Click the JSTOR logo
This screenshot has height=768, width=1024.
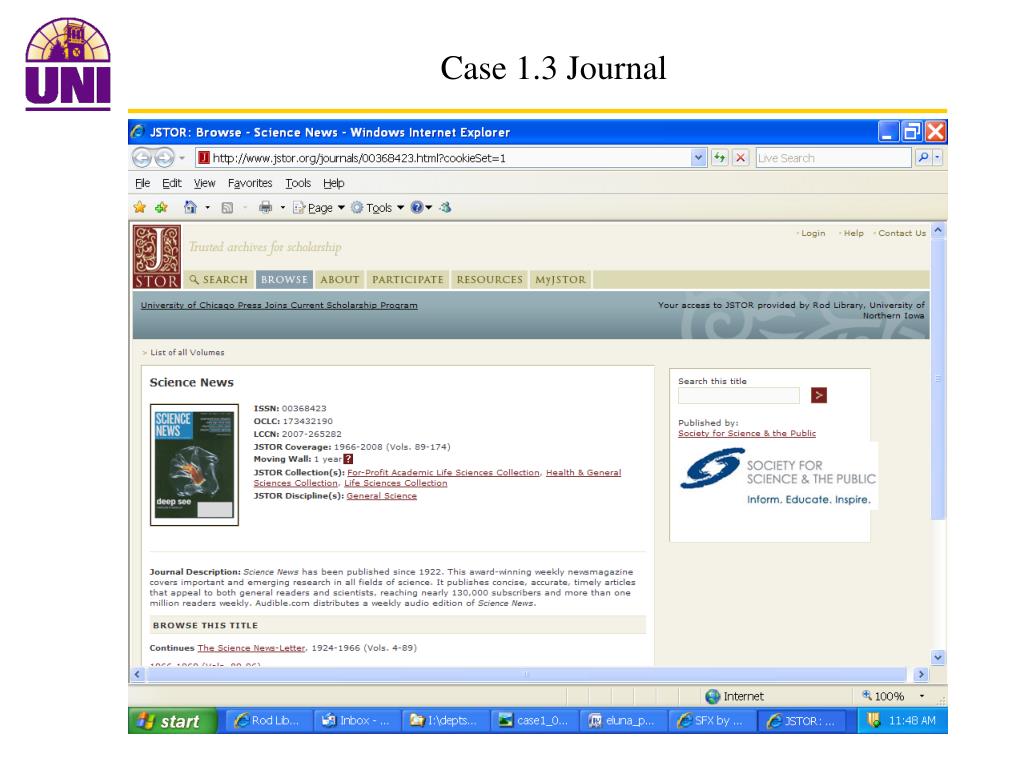(x=157, y=257)
